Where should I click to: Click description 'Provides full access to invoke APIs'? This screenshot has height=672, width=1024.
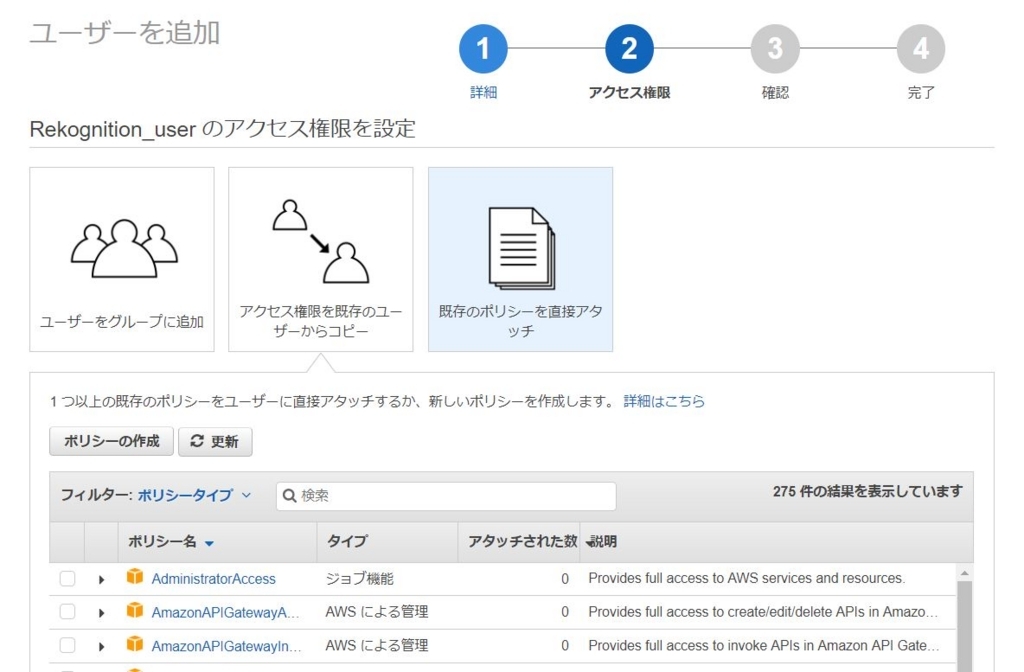pos(763,645)
